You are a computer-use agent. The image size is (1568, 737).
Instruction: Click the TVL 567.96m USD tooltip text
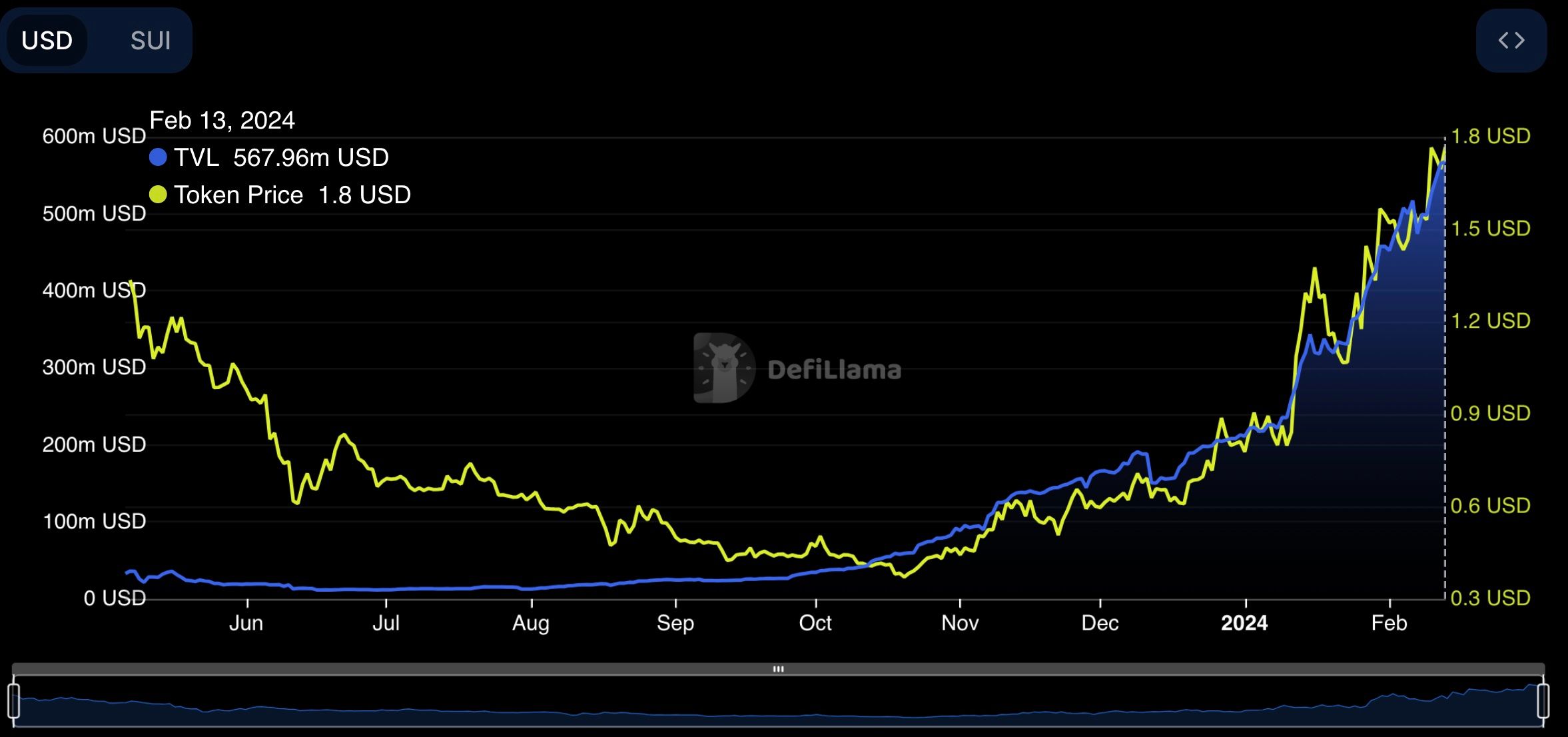(281, 157)
